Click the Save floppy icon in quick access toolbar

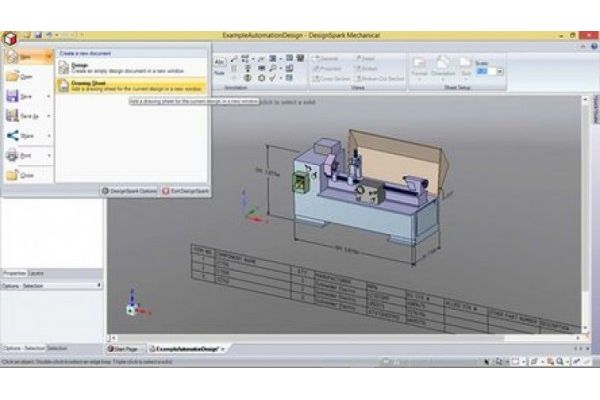pos(38,35)
